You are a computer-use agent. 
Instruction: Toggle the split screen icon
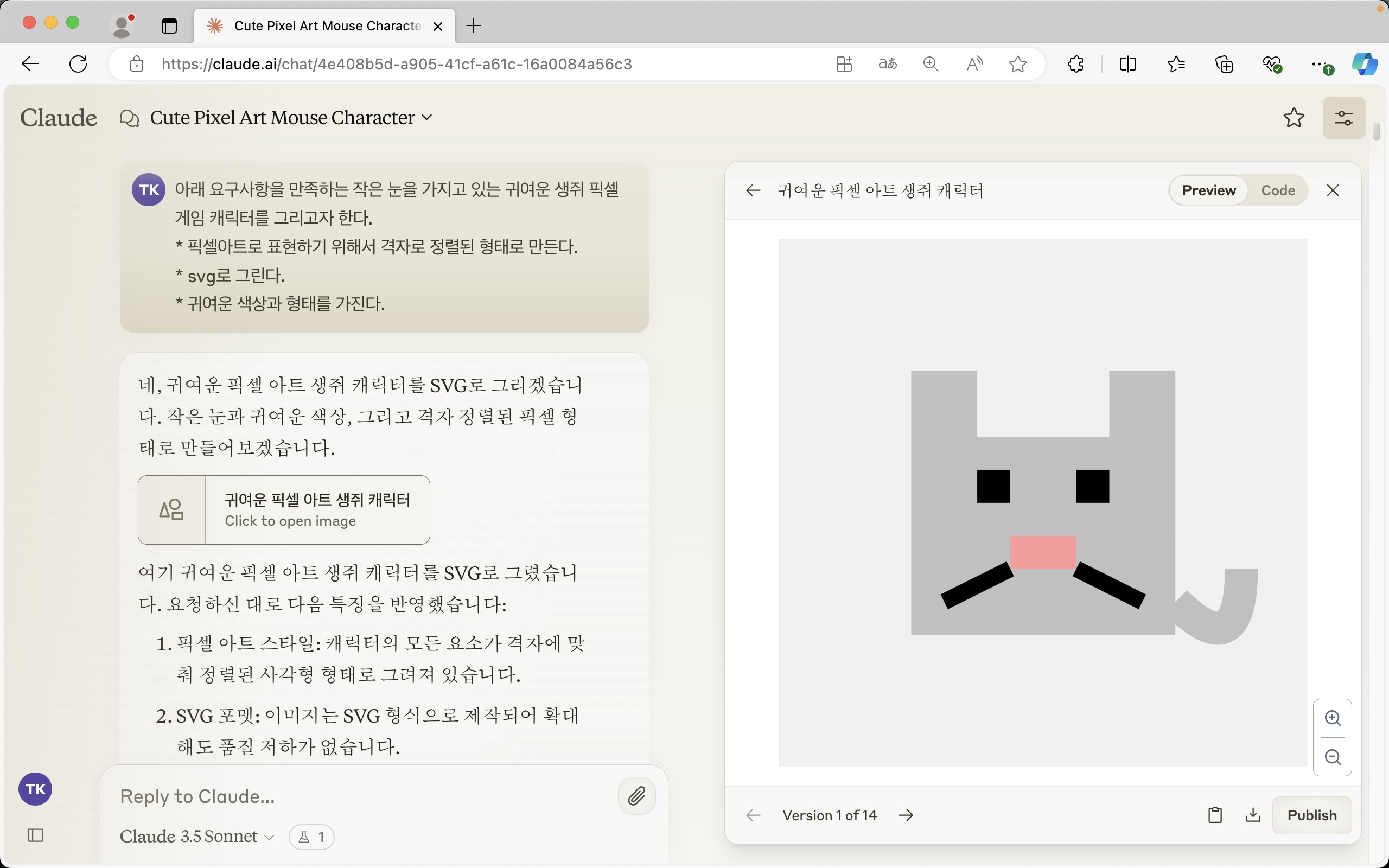coord(1128,63)
